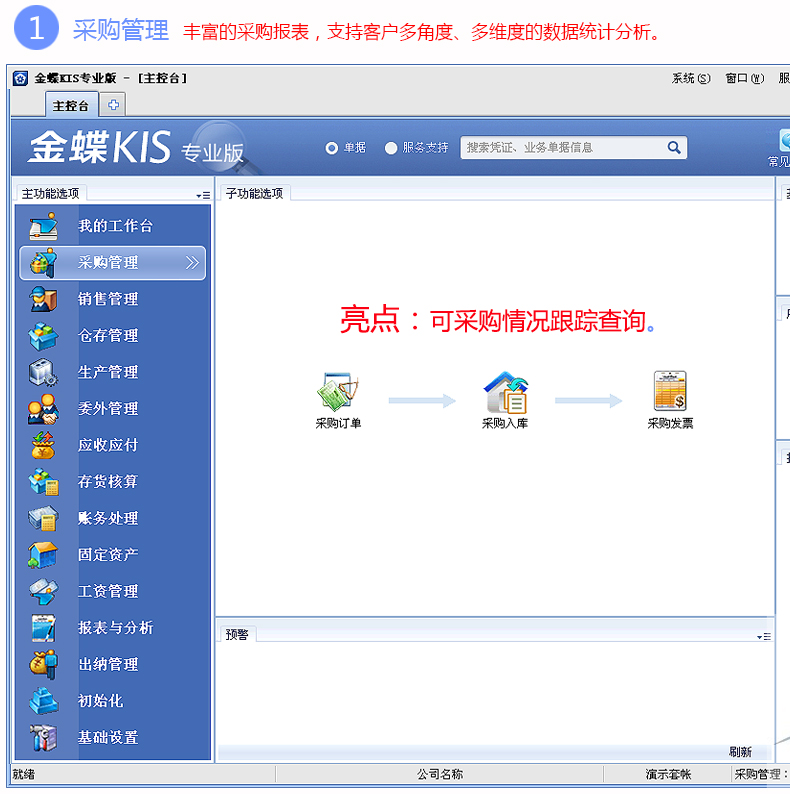This screenshot has height=794, width=790.
Task: Open the 系统(S) menu
Action: 691,78
